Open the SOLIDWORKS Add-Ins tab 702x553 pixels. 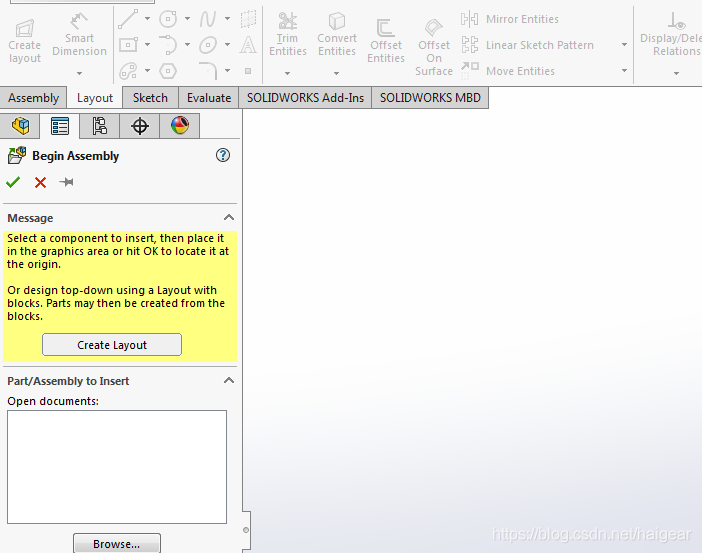click(305, 98)
